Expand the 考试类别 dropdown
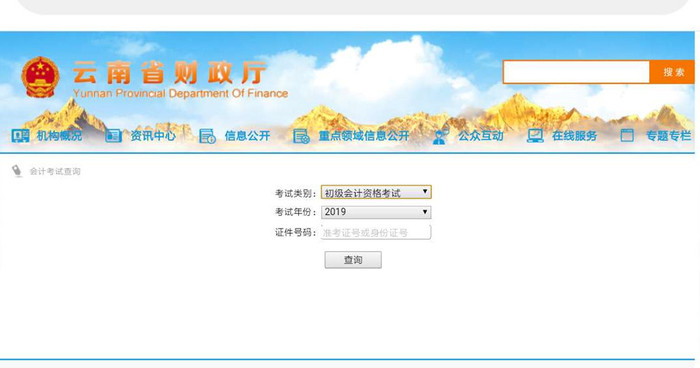 point(376,192)
